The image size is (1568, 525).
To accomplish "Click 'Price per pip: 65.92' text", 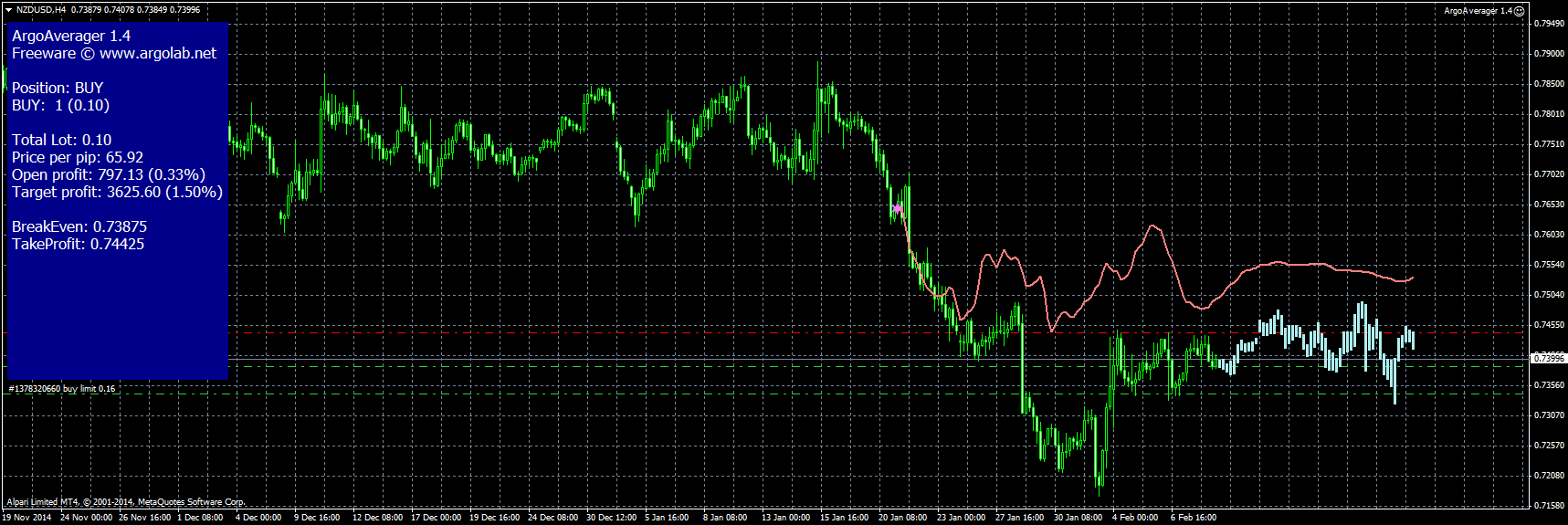I will pos(78,157).
